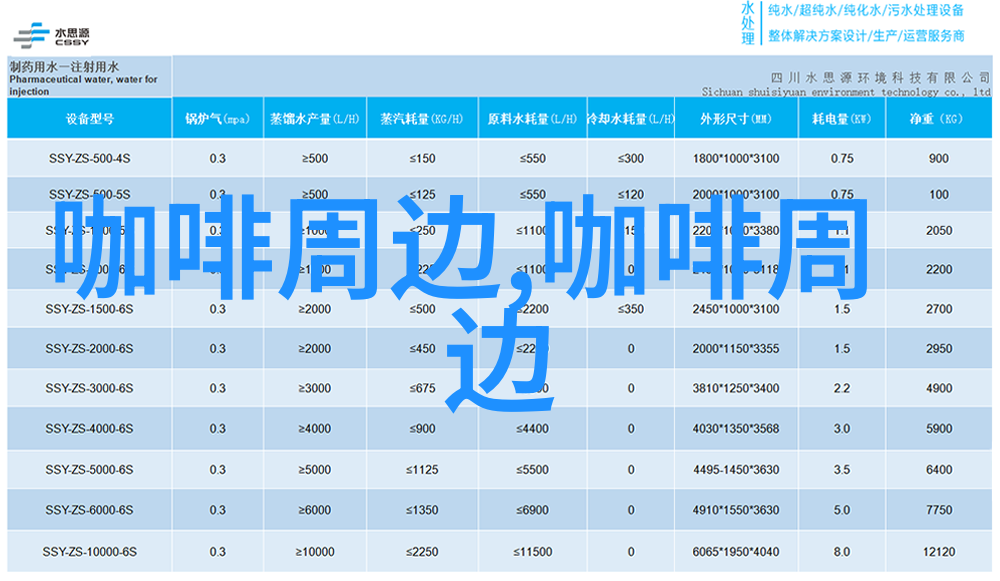Select model cell SSY-ZS-4000-6S

(x=89, y=429)
